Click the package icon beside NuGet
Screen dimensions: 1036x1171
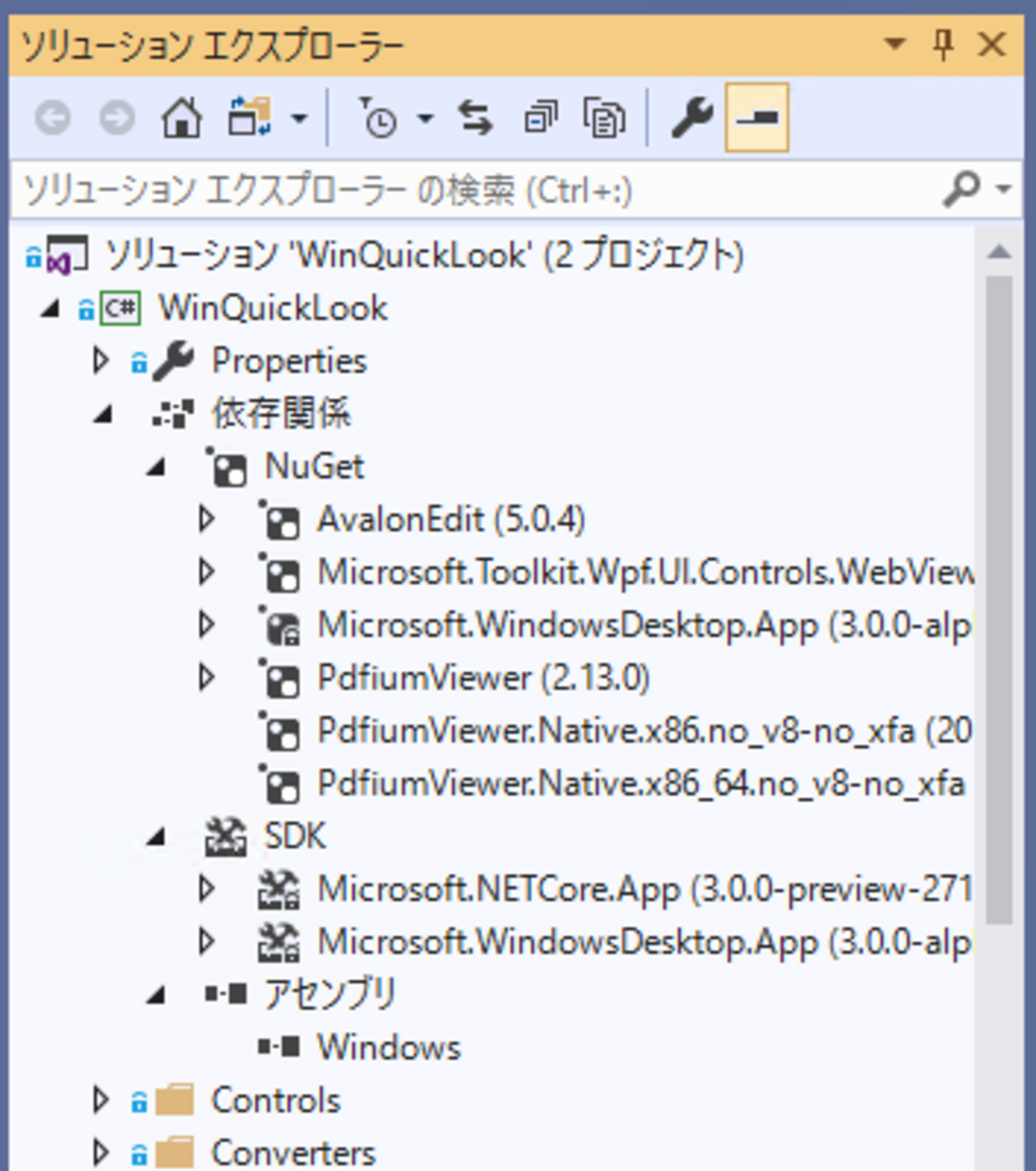227,467
